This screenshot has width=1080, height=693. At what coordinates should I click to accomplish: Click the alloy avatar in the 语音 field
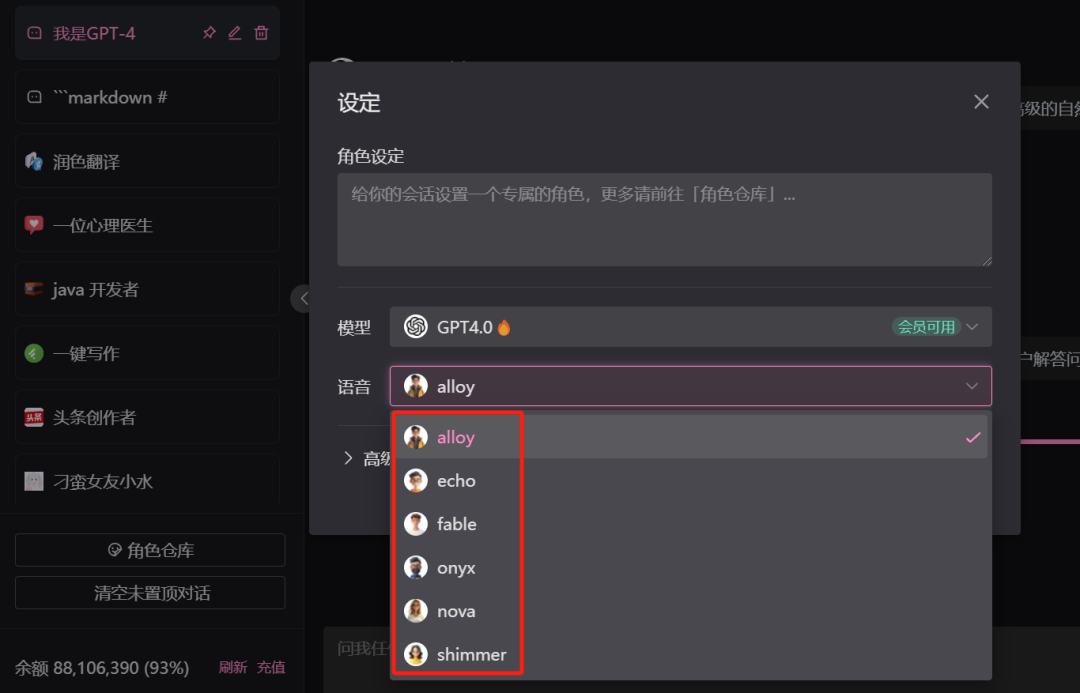click(x=415, y=386)
